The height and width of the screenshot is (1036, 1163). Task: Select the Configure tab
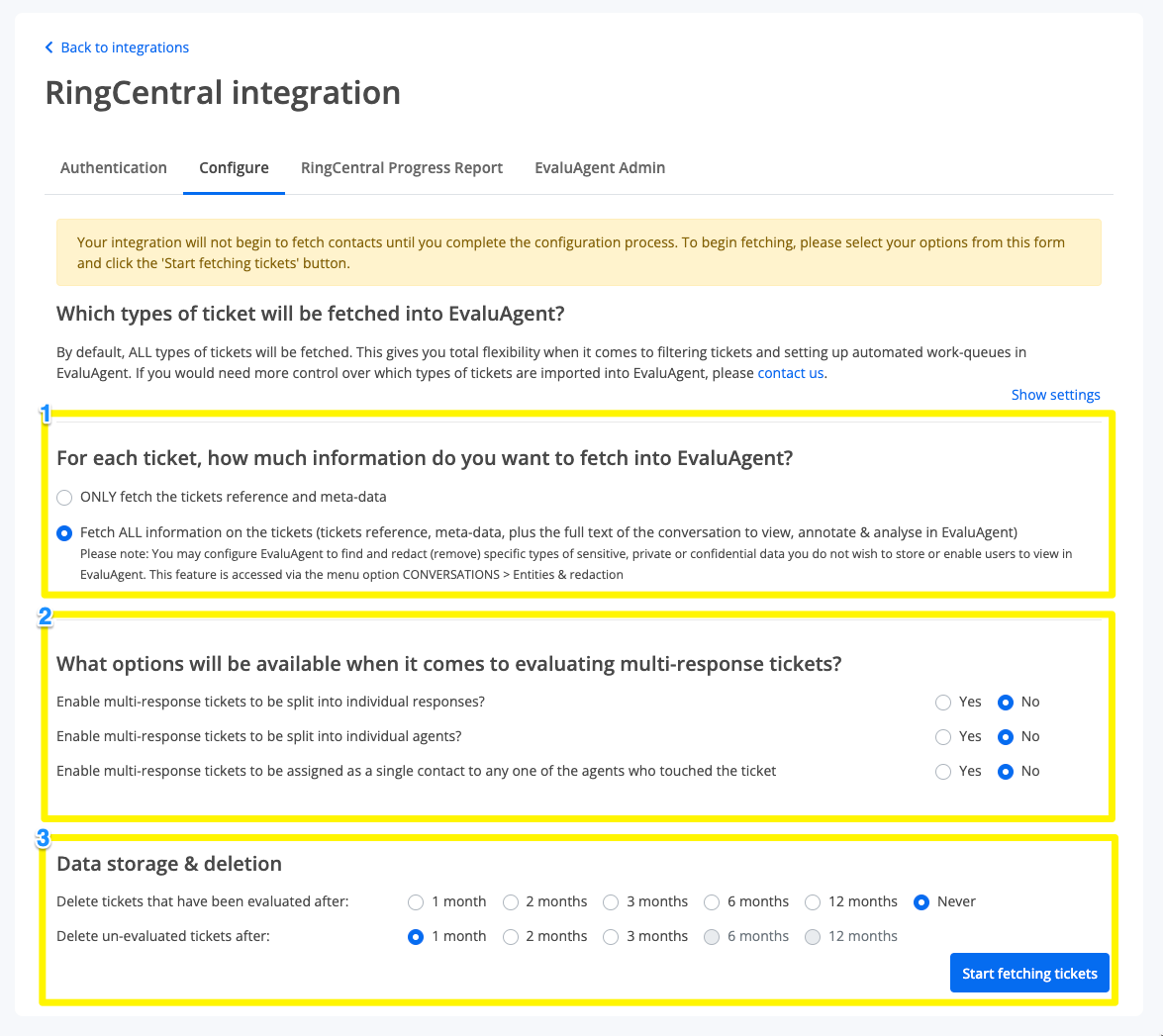(234, 167)
